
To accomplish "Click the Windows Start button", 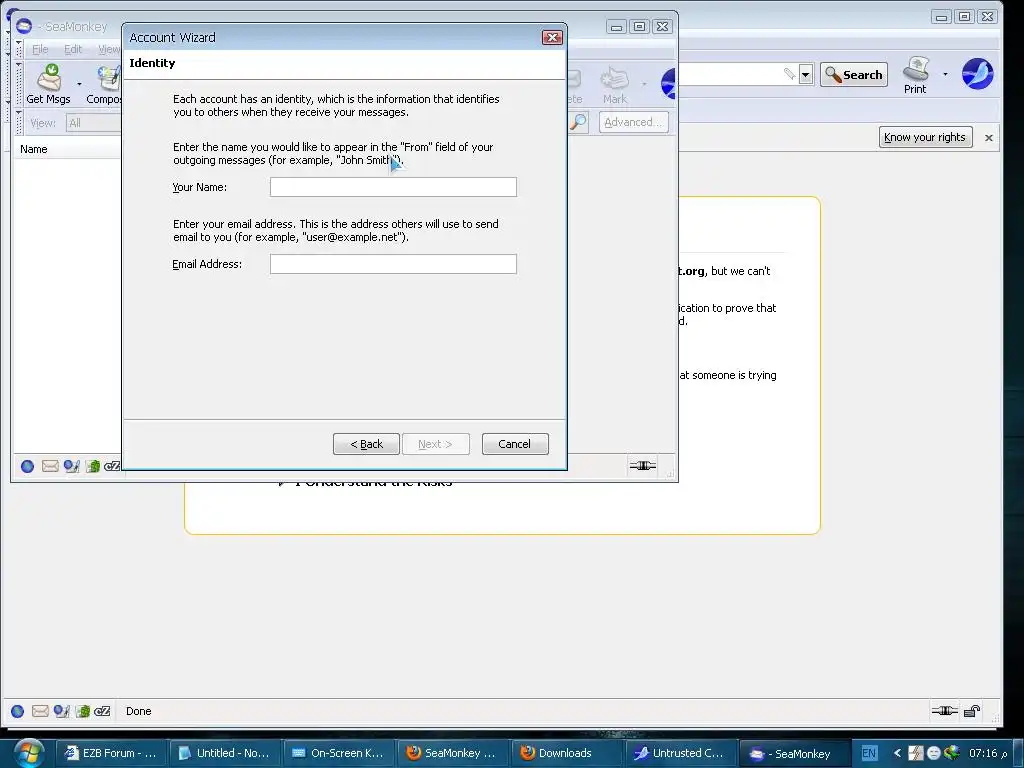I will (x=29, y=753).
